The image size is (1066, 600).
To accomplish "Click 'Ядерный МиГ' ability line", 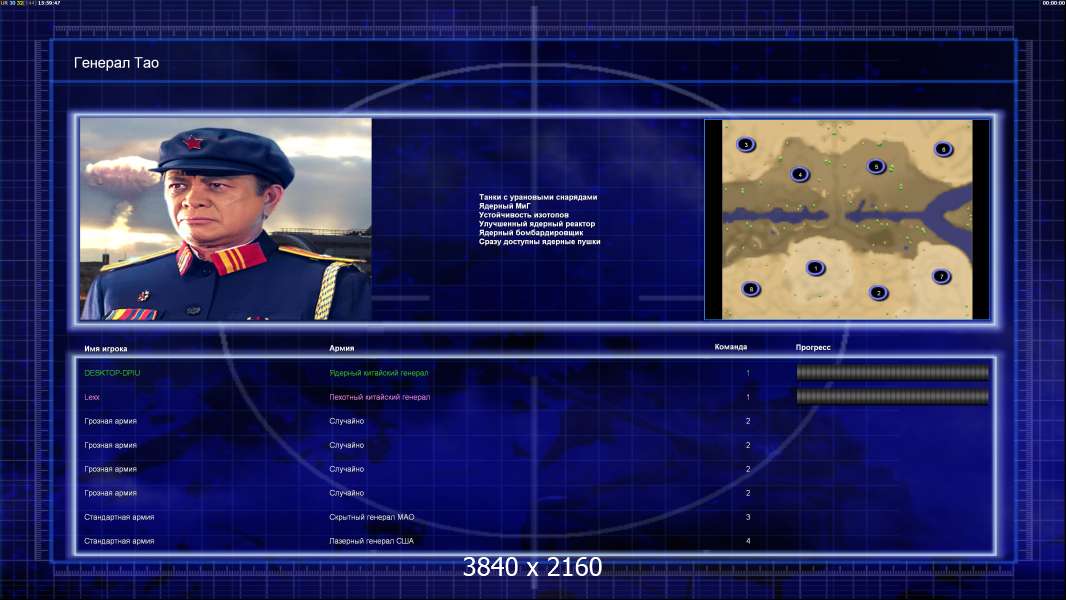I will point(504,206).
